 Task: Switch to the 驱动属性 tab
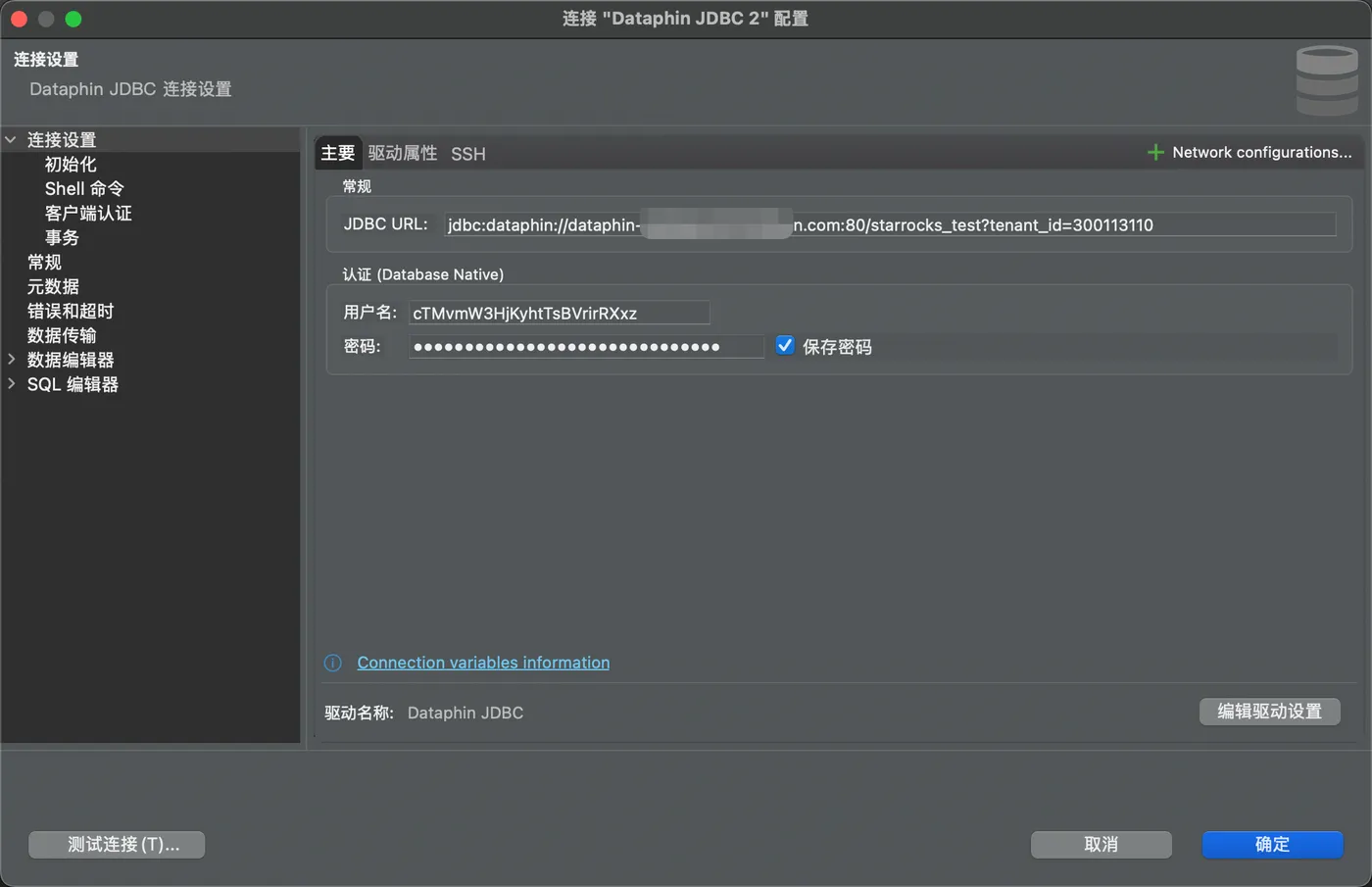tap(403, 153)
